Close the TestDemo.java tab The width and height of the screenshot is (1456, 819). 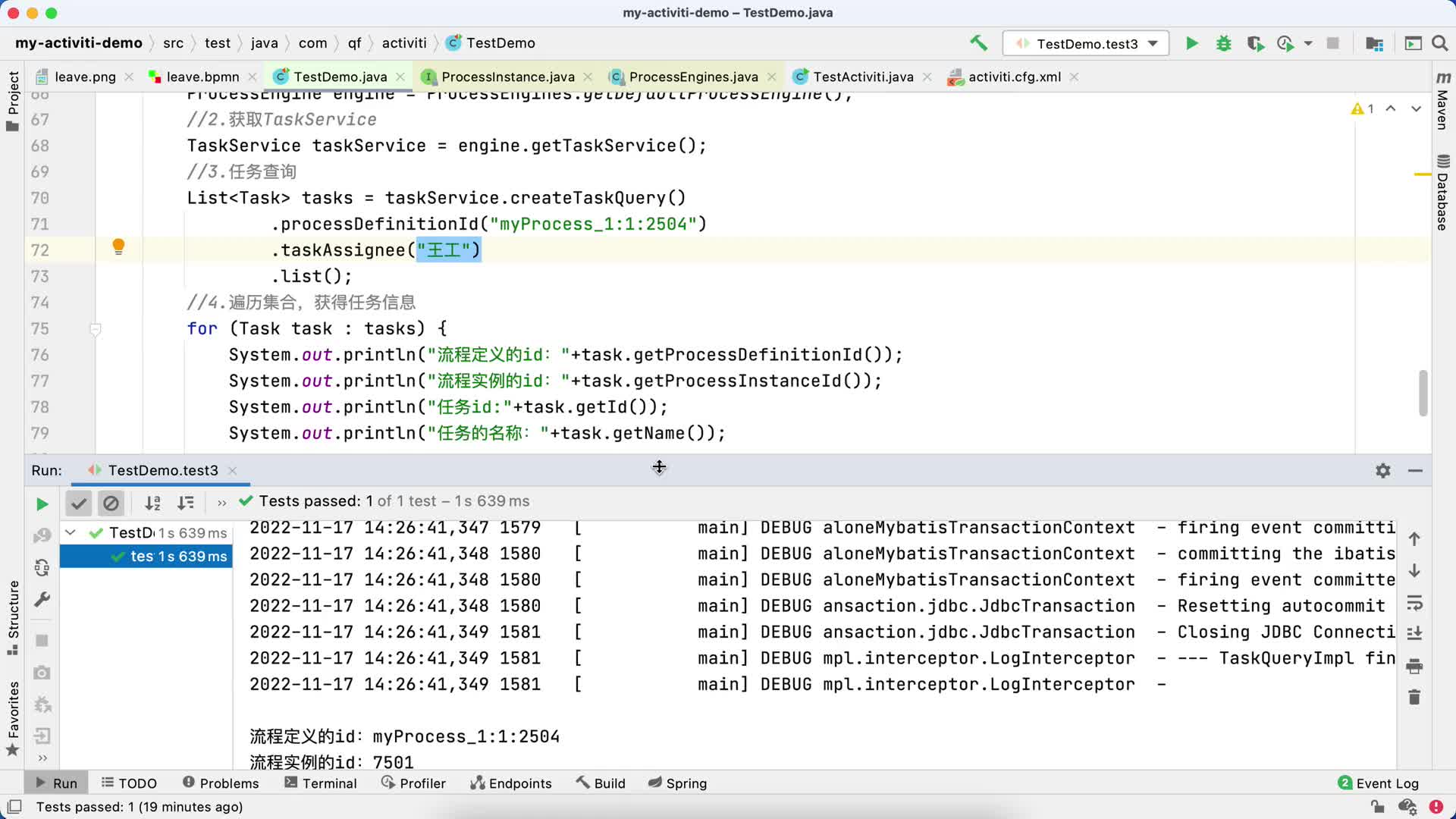click(x=400, y=77)
